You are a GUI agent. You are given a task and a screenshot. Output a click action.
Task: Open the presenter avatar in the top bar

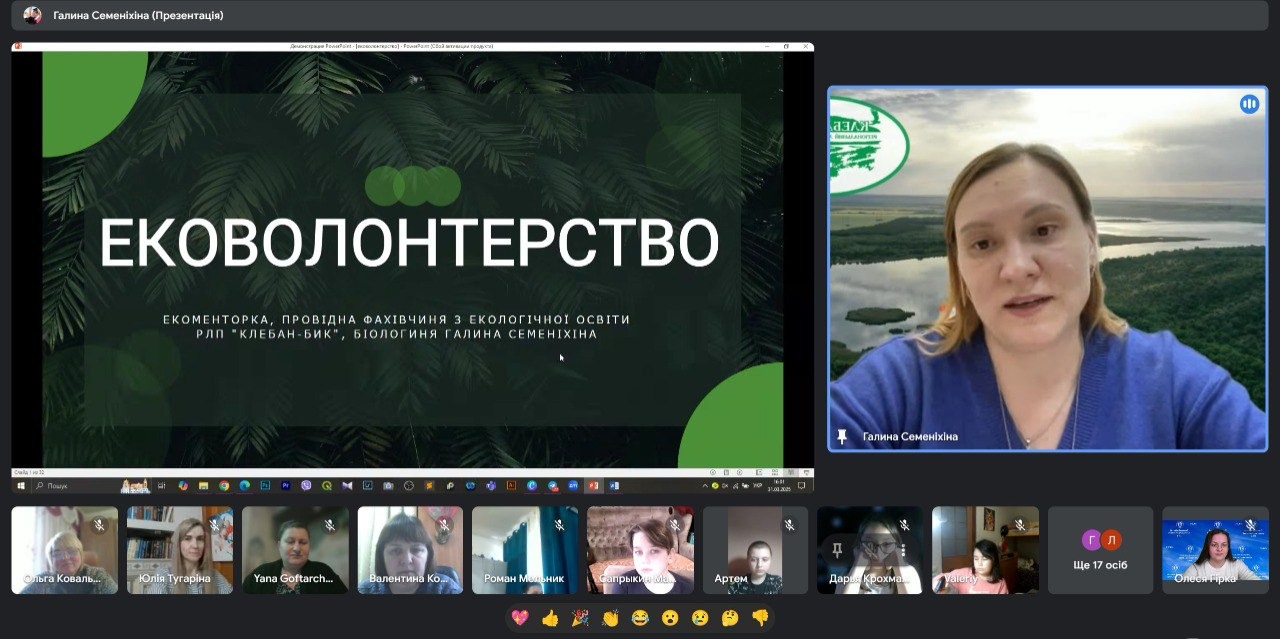(x=33, y=15)
